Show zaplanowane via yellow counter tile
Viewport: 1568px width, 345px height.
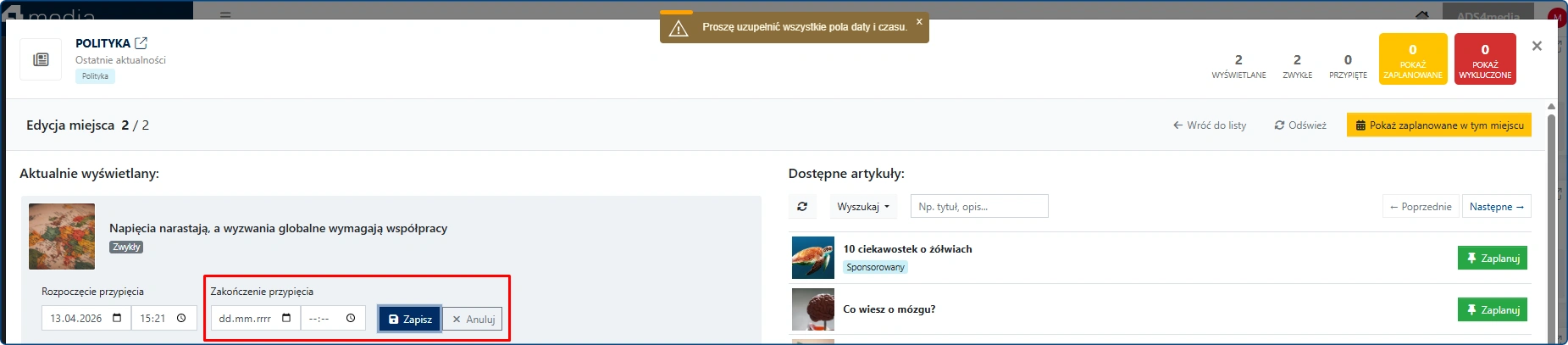[x=1412, y=58]
